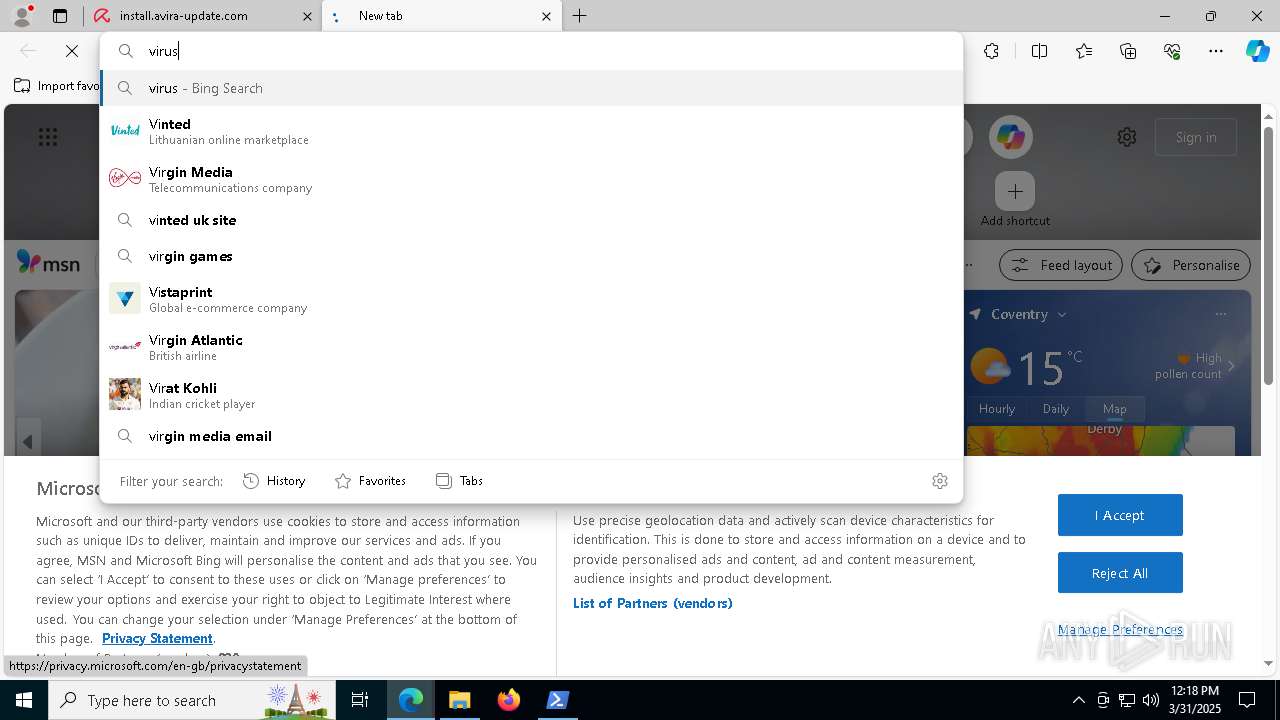
Task: Open the Windows Start menu
Action: 24,700
